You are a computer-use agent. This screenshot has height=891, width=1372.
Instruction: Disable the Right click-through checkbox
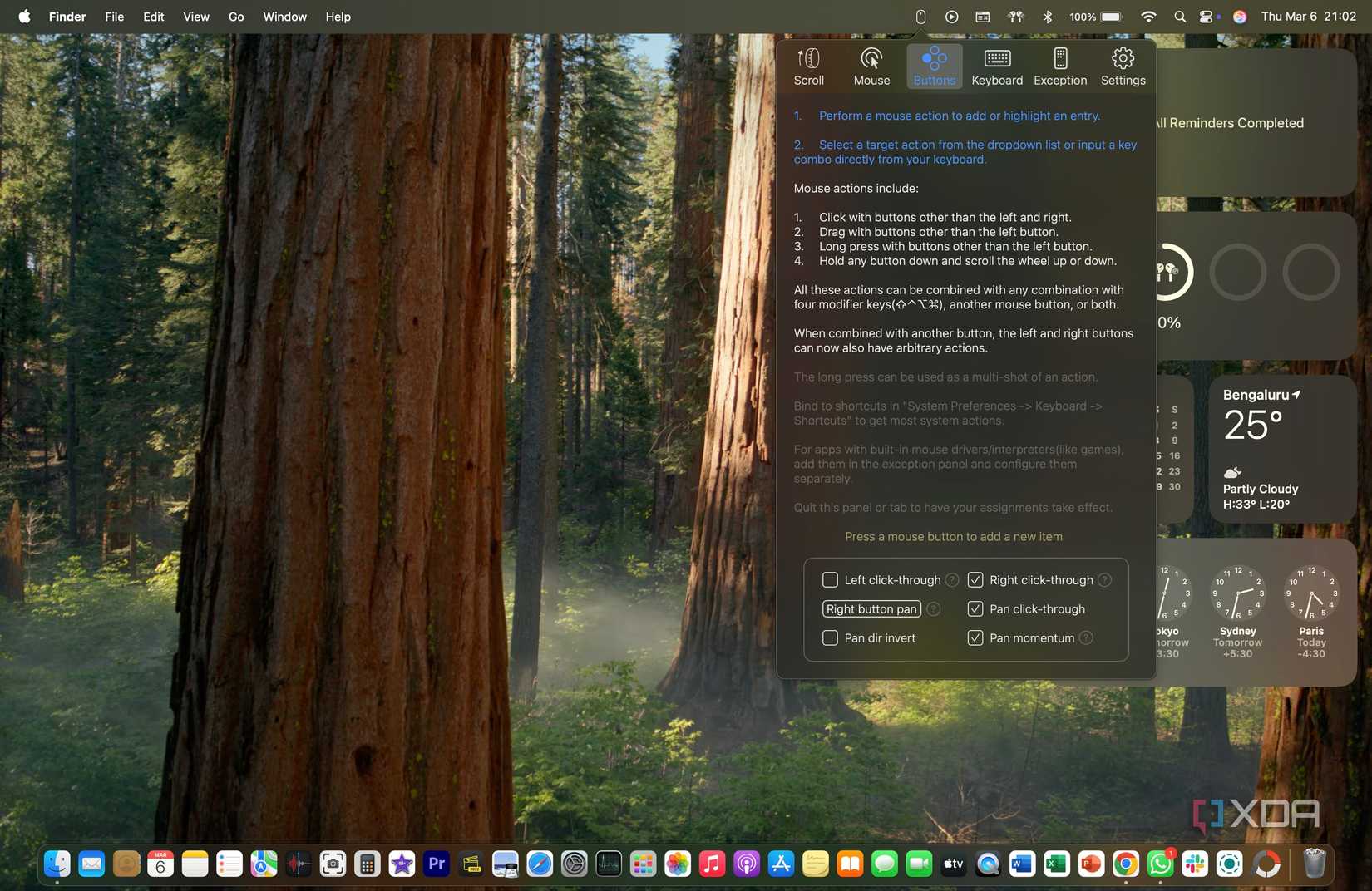pyautogui.click(x=975, y=579)
